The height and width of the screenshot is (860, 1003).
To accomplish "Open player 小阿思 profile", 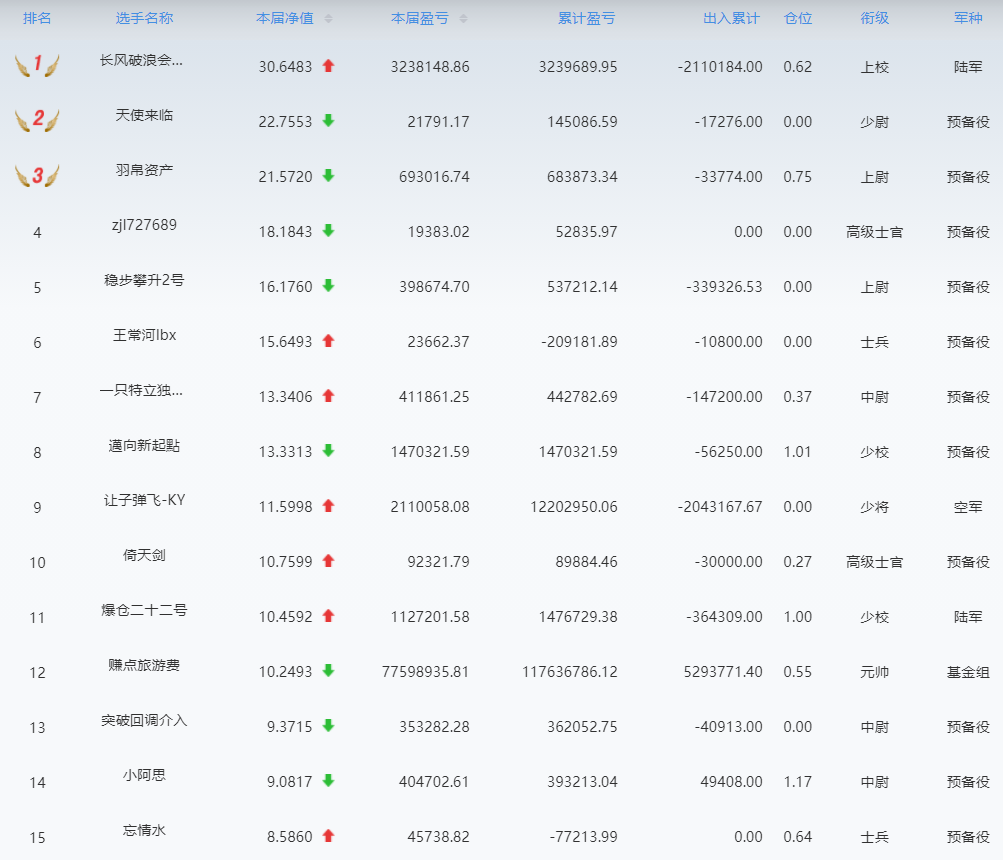I will (144, 776).
